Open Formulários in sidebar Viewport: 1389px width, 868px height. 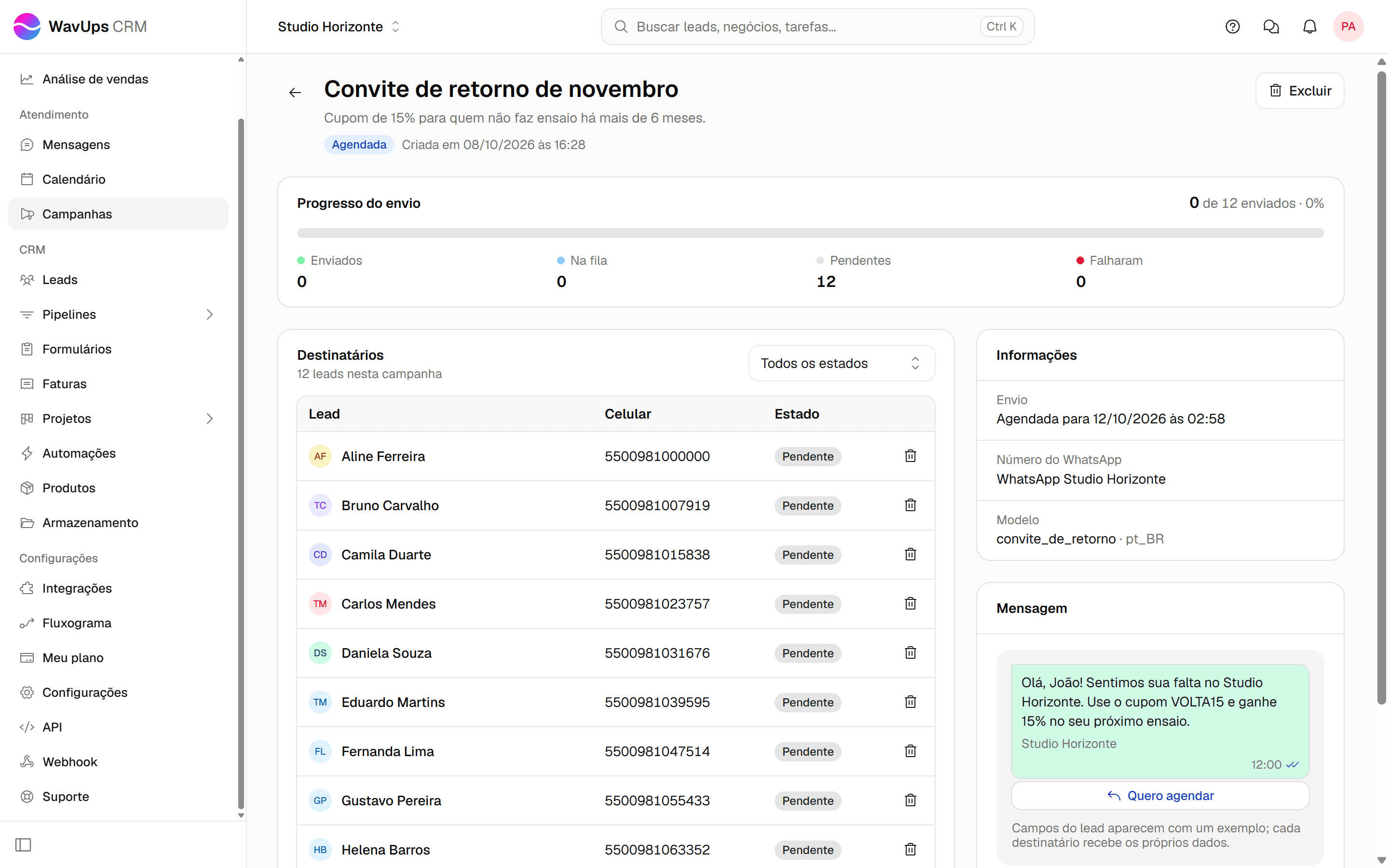(118, 349)
